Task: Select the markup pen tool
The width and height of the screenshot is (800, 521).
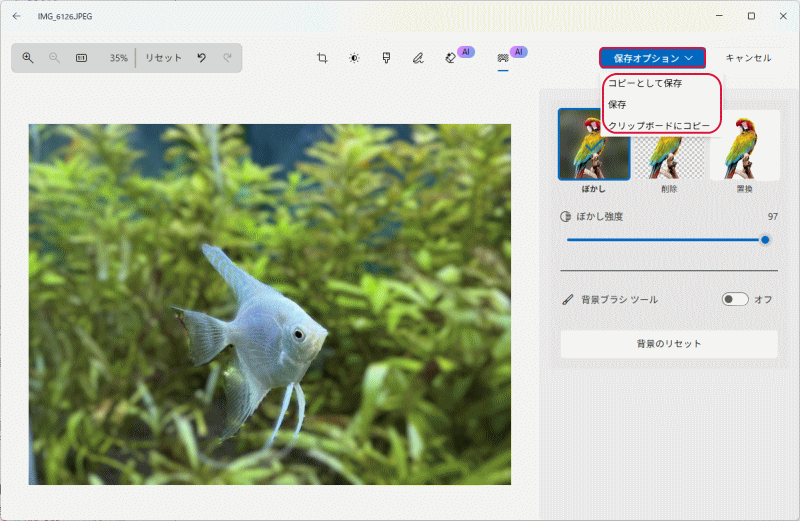Action: (418, 58)
